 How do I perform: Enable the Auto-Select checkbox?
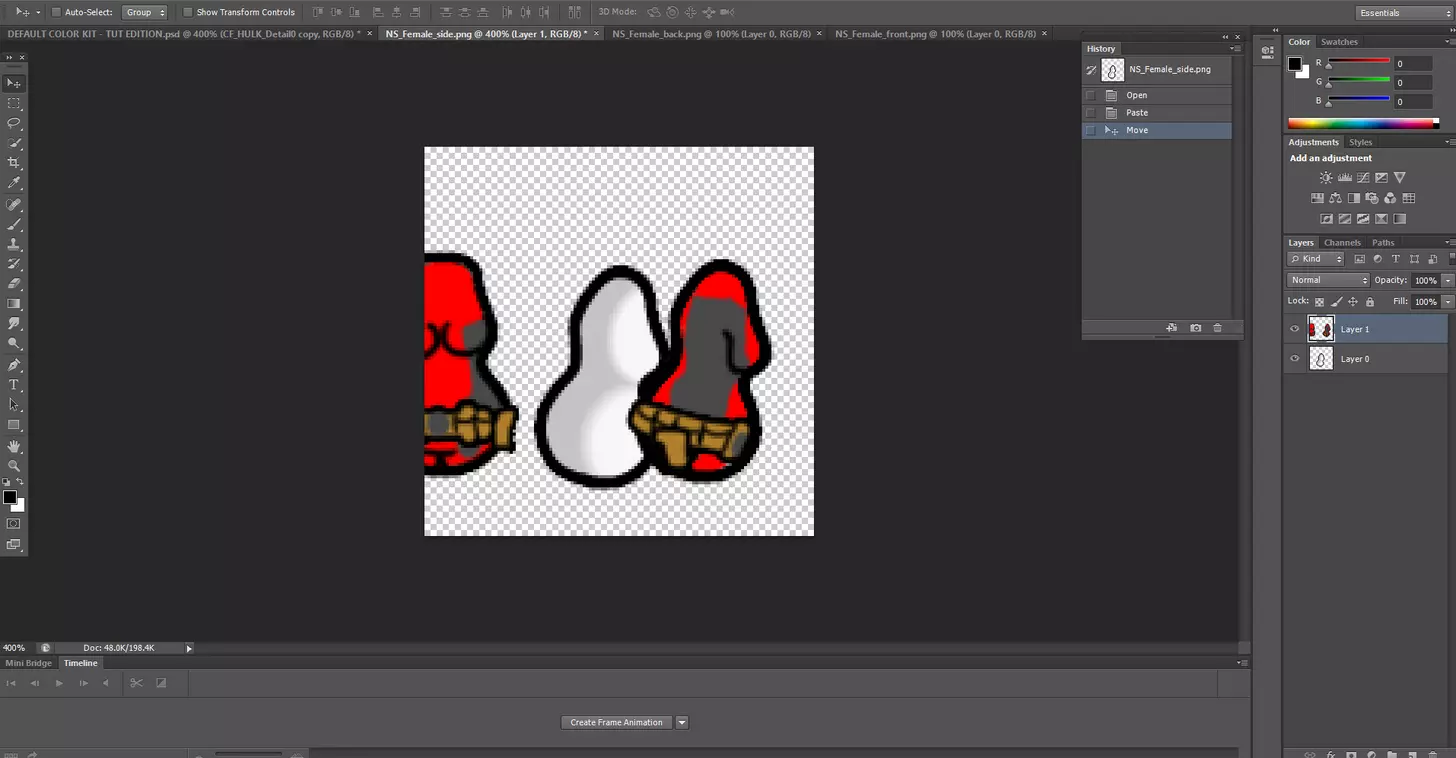[56, 12]
